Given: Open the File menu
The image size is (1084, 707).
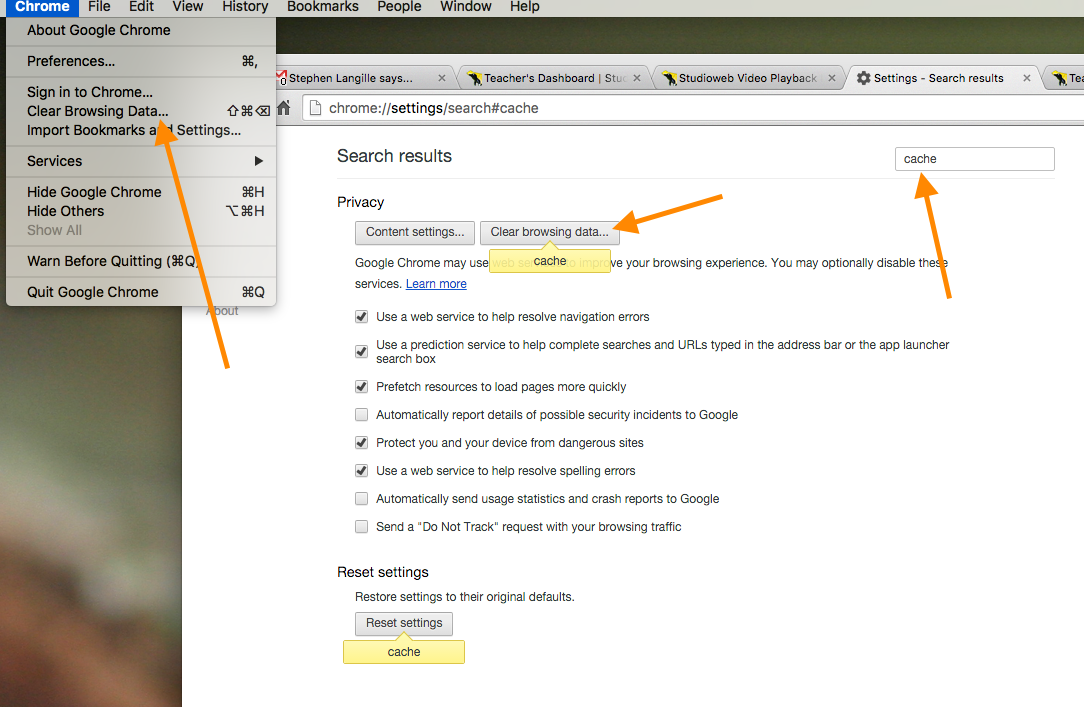Looking at the screenshot, I should tap(99, 7).
